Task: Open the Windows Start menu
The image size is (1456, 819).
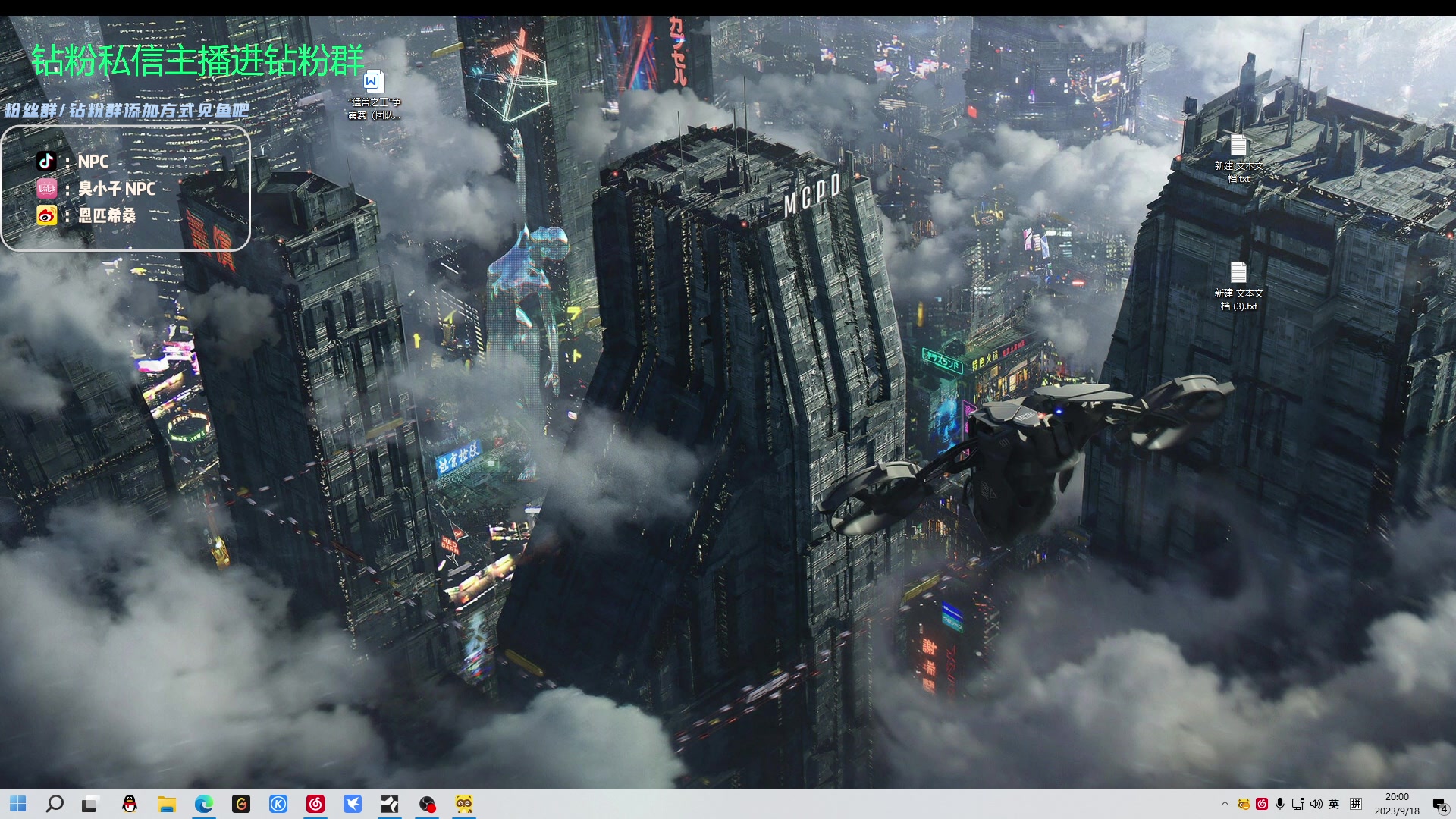Action: [x=18, y=804]
